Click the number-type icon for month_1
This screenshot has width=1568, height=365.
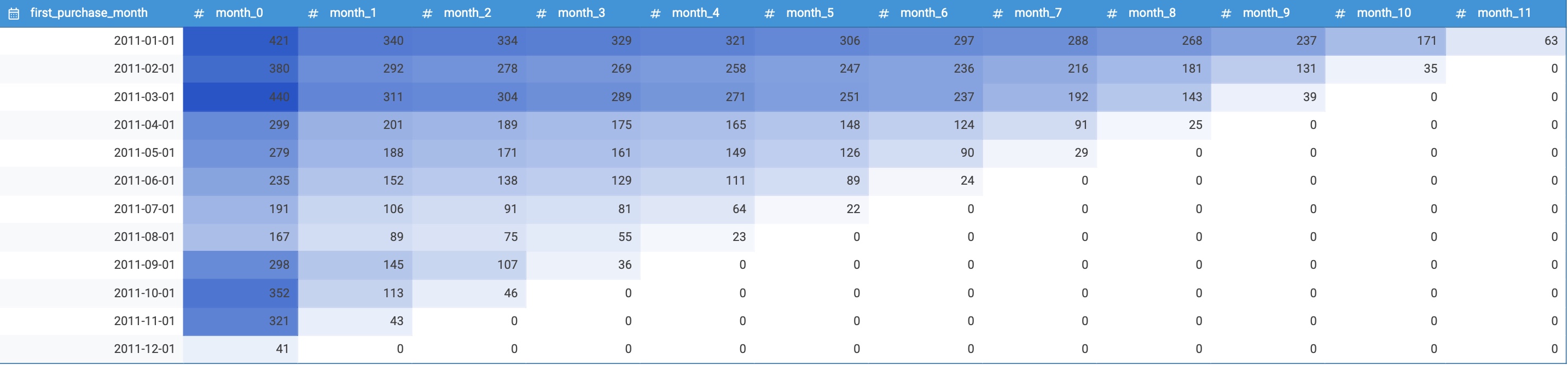pos(313,13)
